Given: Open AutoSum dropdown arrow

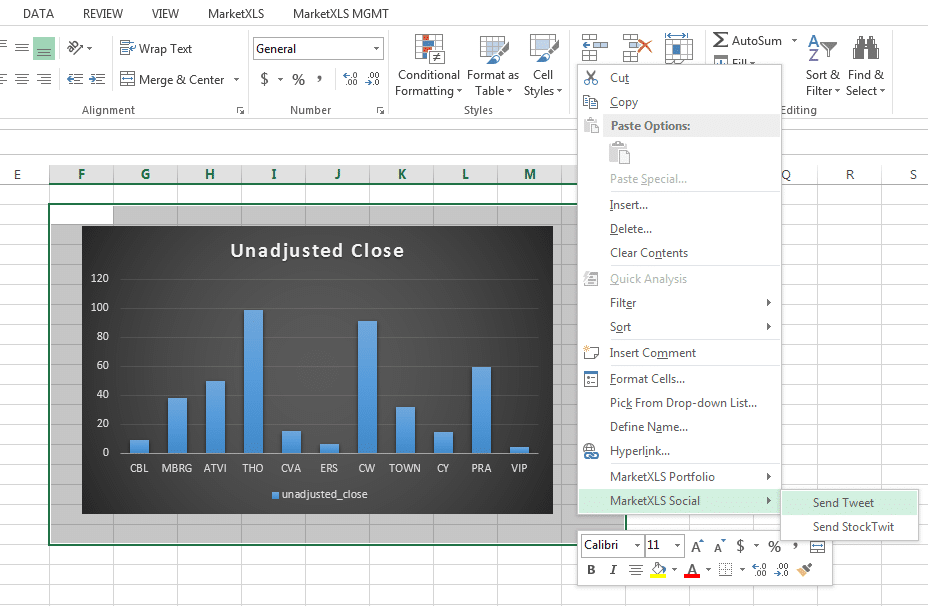Looking at the screenshot, I should pos(794,40).
